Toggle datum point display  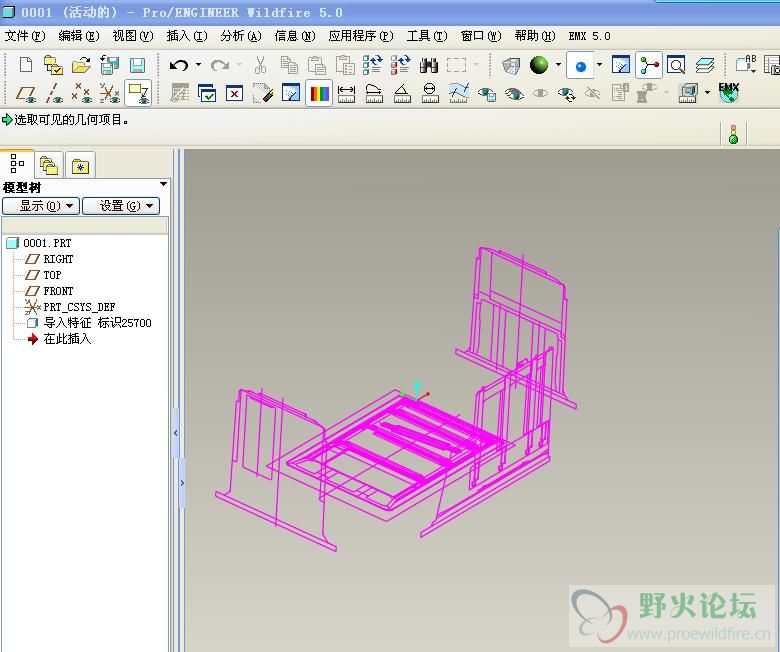82,93
